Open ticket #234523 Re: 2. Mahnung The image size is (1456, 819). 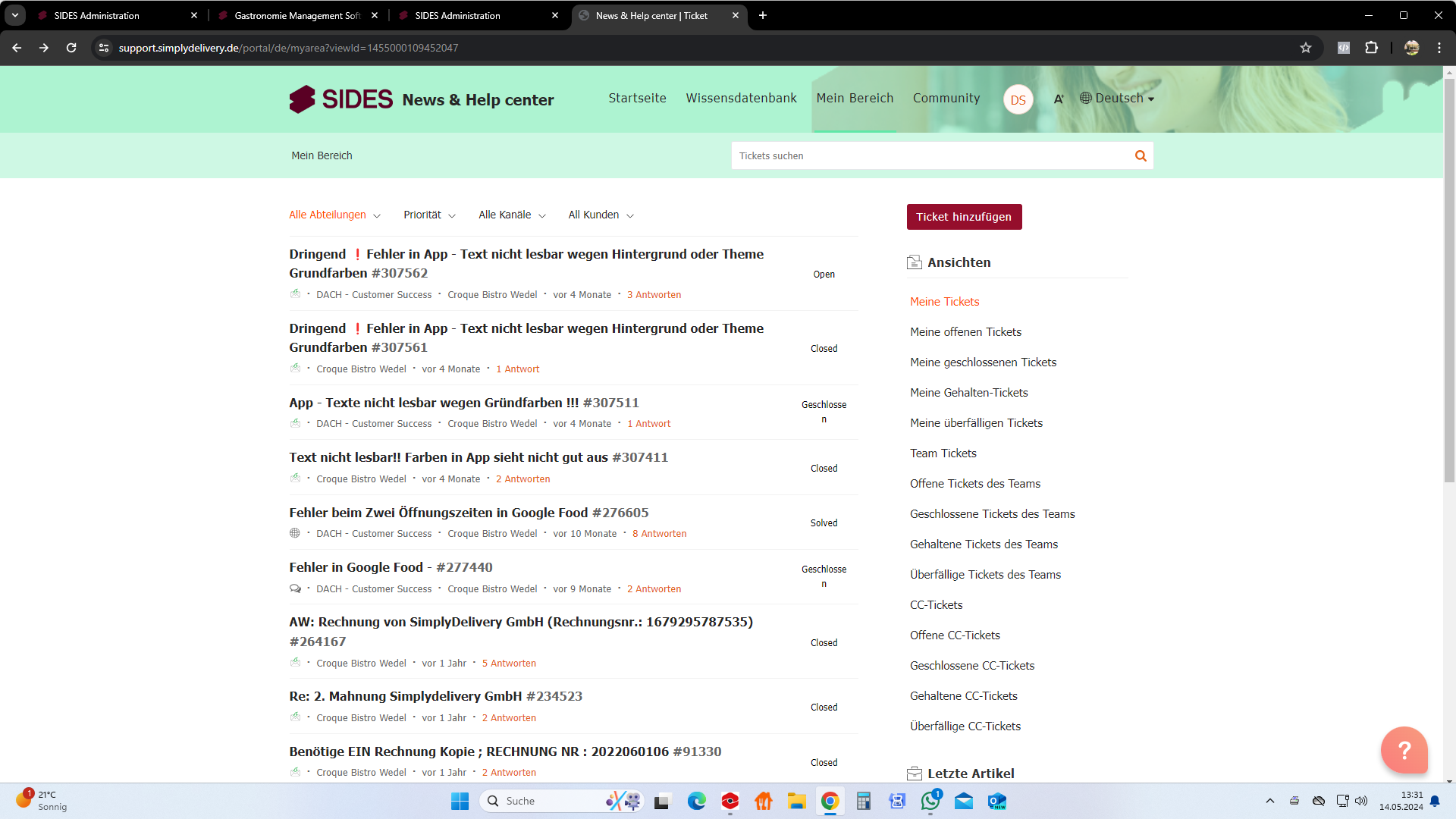(x=435, y=696)
